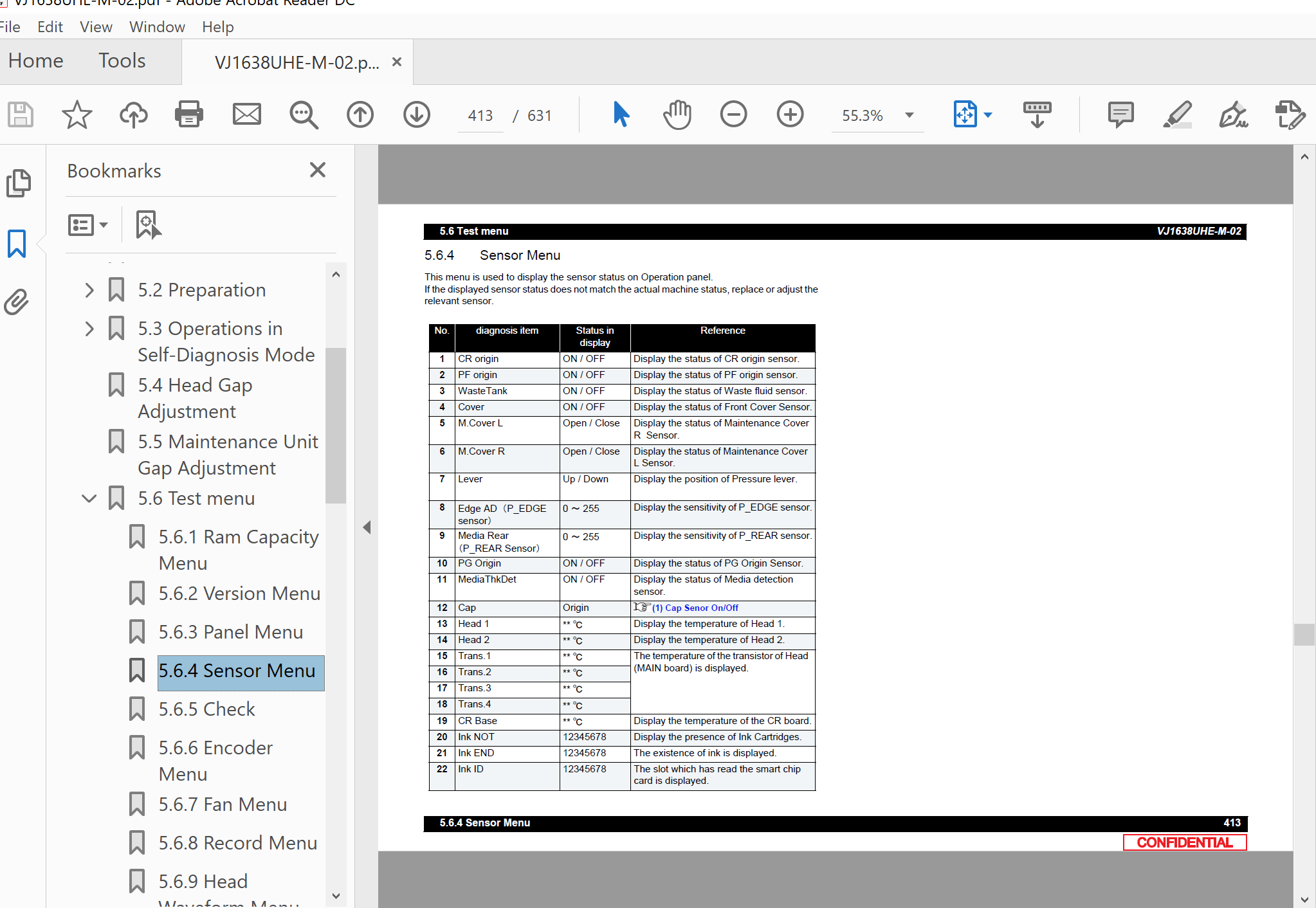1316x908 pixels.
Task: Click the document scroll down arrow
Action: coord(1304,899)
